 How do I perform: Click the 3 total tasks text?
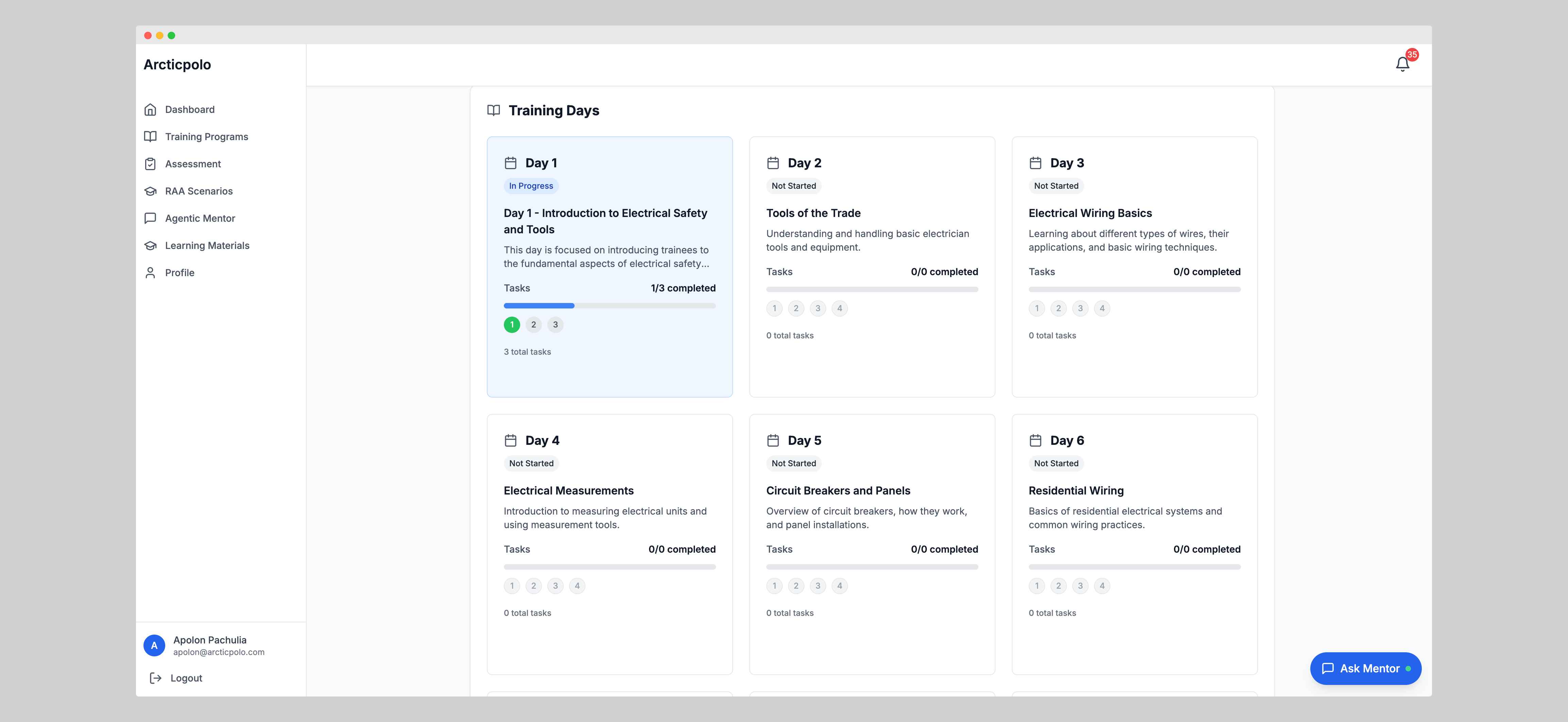point(527,352)
